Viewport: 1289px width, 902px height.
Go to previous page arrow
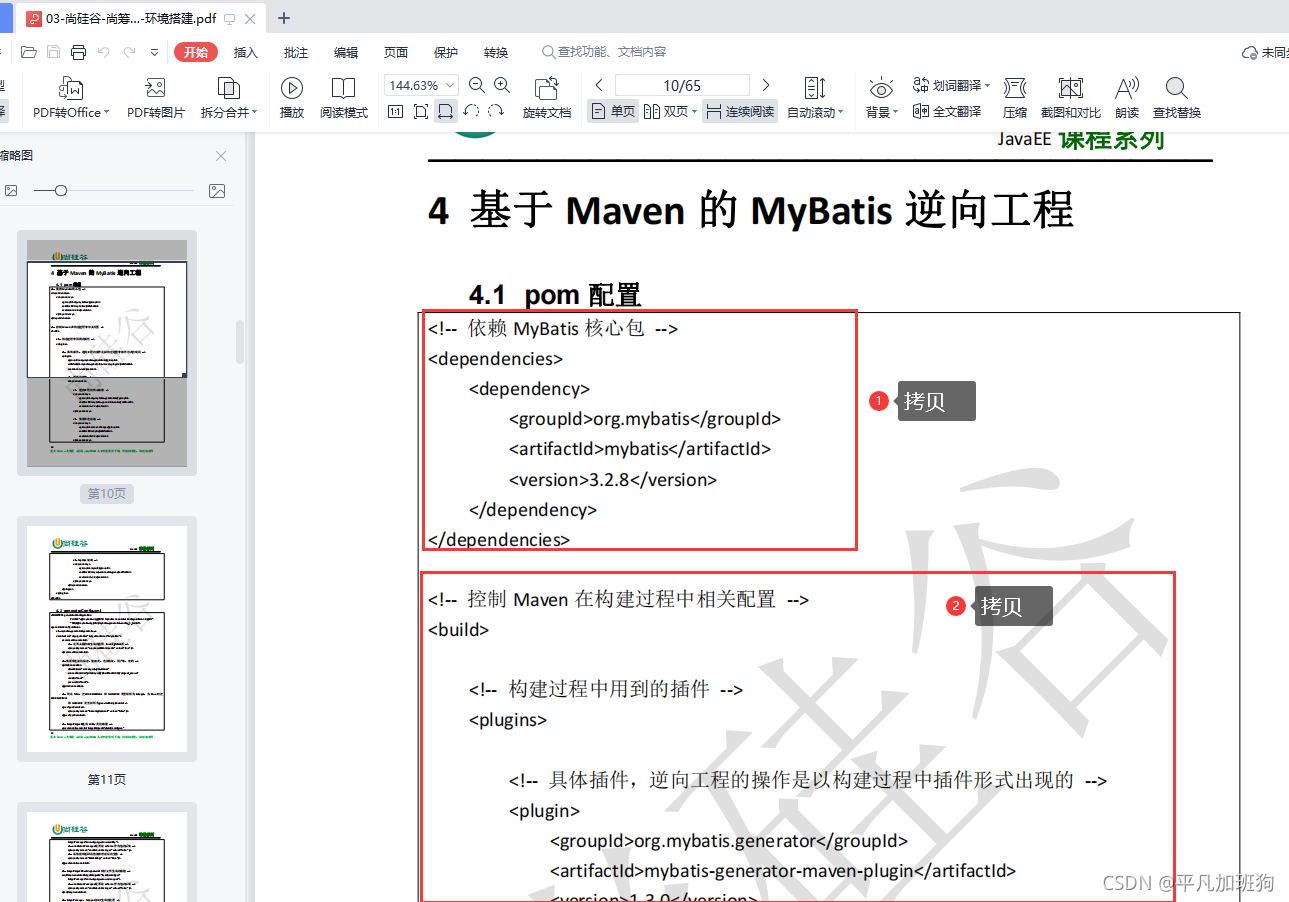coord(599,85)
